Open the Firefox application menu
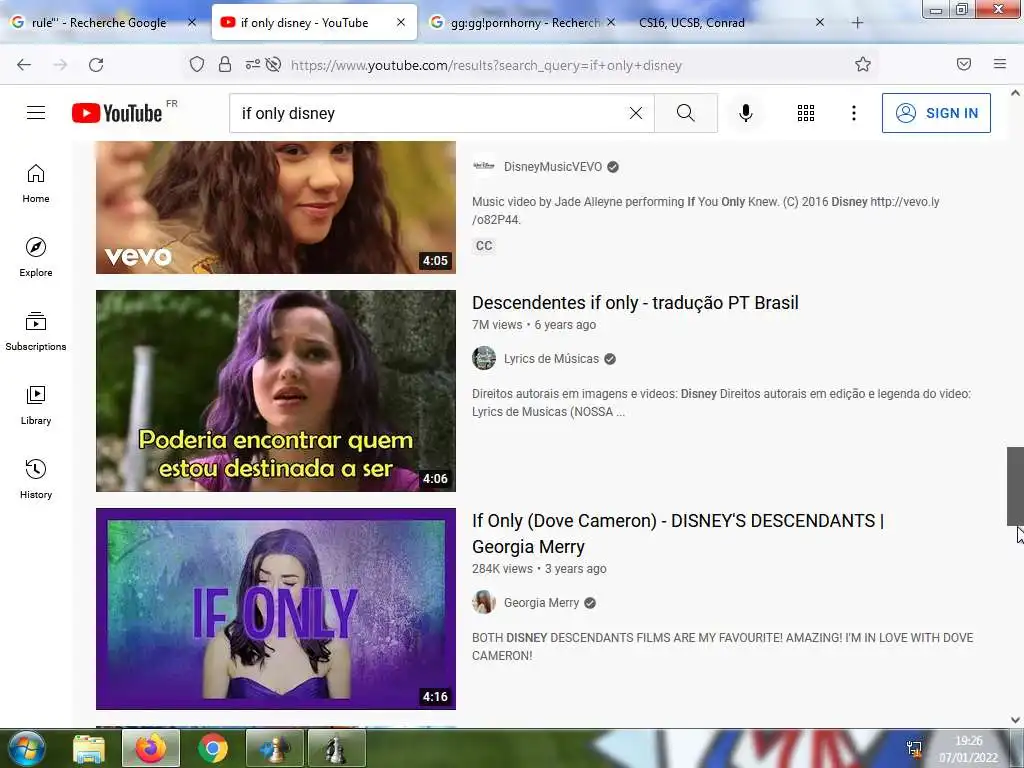This screenshot has height=768, width=1024. (x=1000, y=64)
